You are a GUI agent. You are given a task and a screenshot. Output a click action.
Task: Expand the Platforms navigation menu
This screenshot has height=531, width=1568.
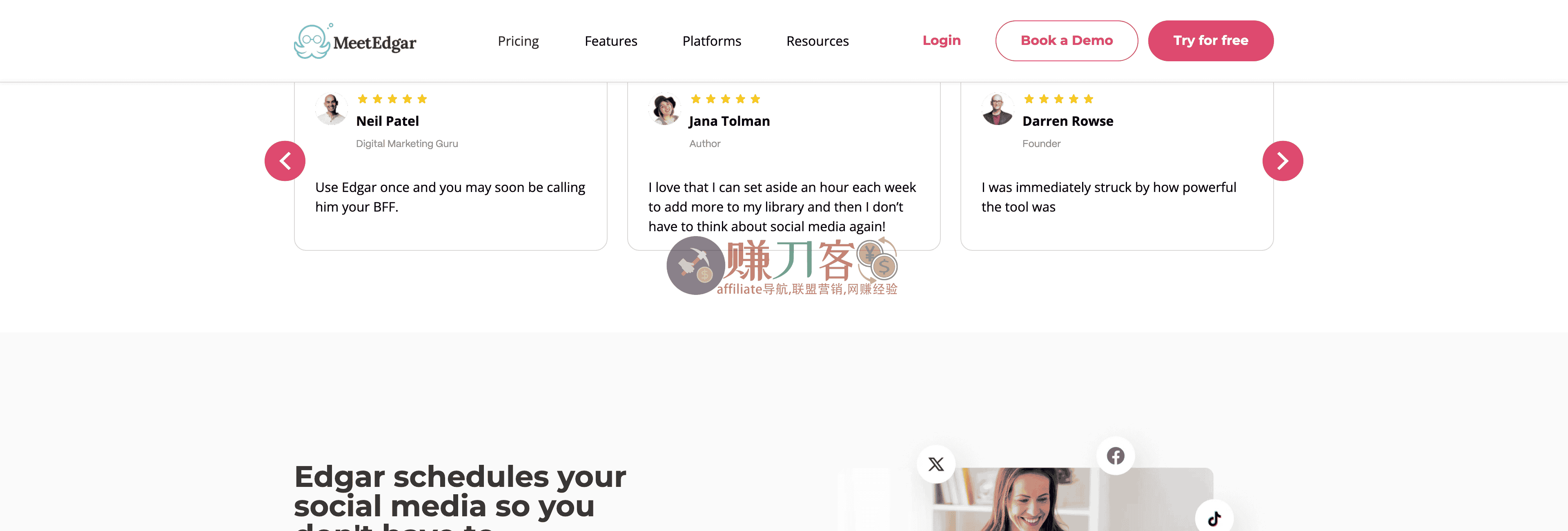712,41
